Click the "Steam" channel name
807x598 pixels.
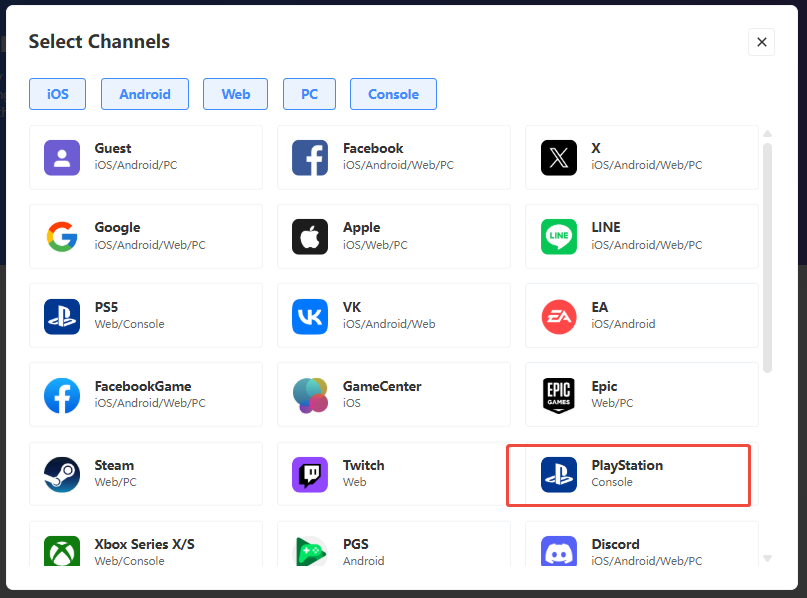pyautogui.click(x=114, y=465)
